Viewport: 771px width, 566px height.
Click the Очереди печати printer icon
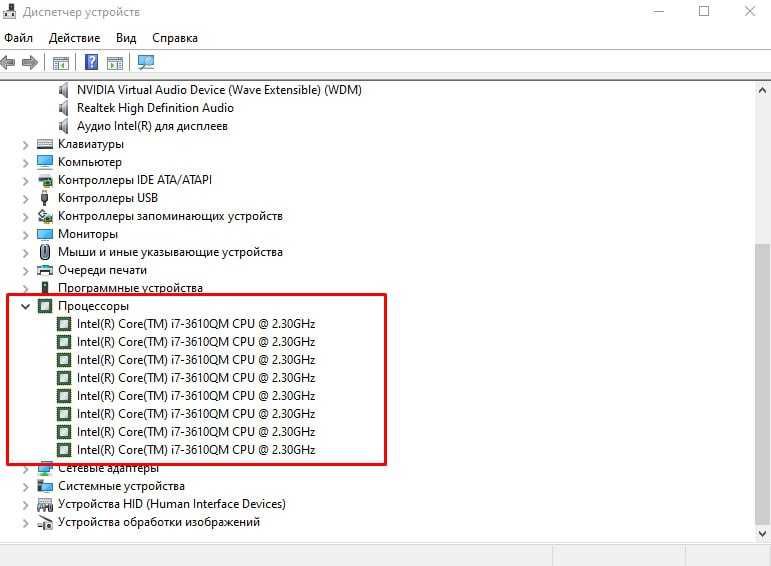(45, 270)
